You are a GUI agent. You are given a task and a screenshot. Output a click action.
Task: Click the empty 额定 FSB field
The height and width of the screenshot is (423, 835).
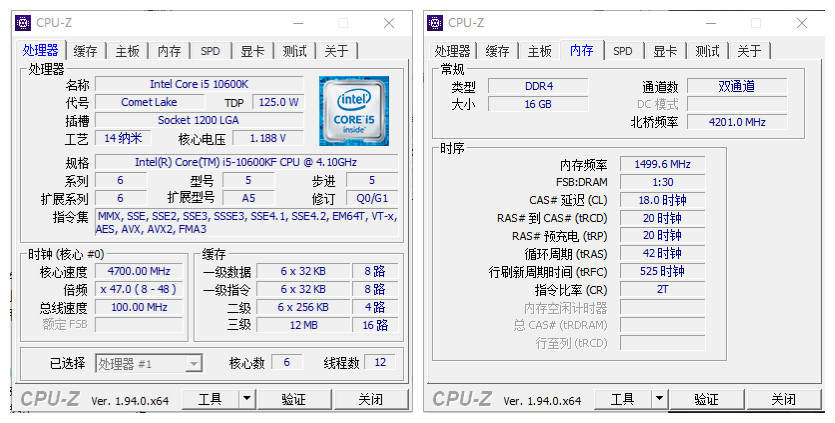pos(139,325)
